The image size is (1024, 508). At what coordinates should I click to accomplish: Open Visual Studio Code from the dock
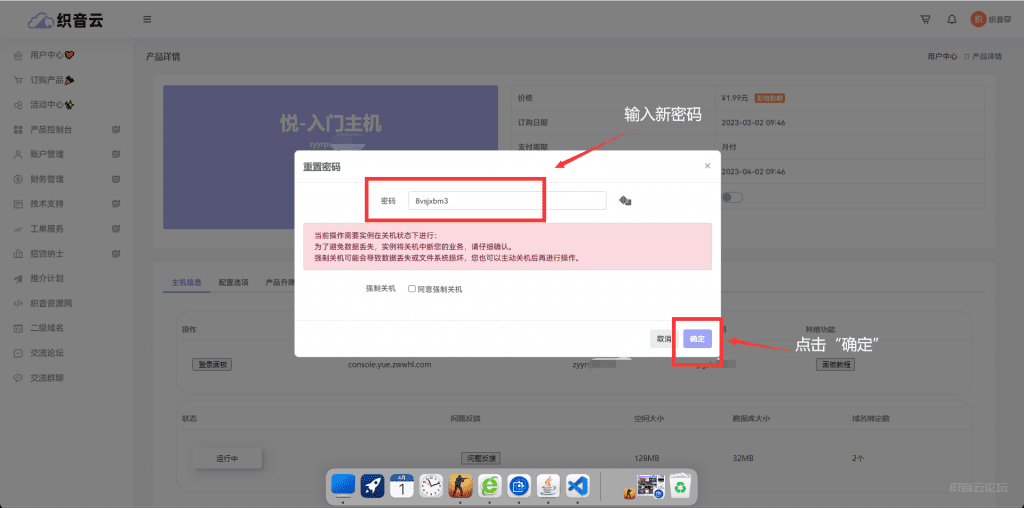[x=577, y=485]
